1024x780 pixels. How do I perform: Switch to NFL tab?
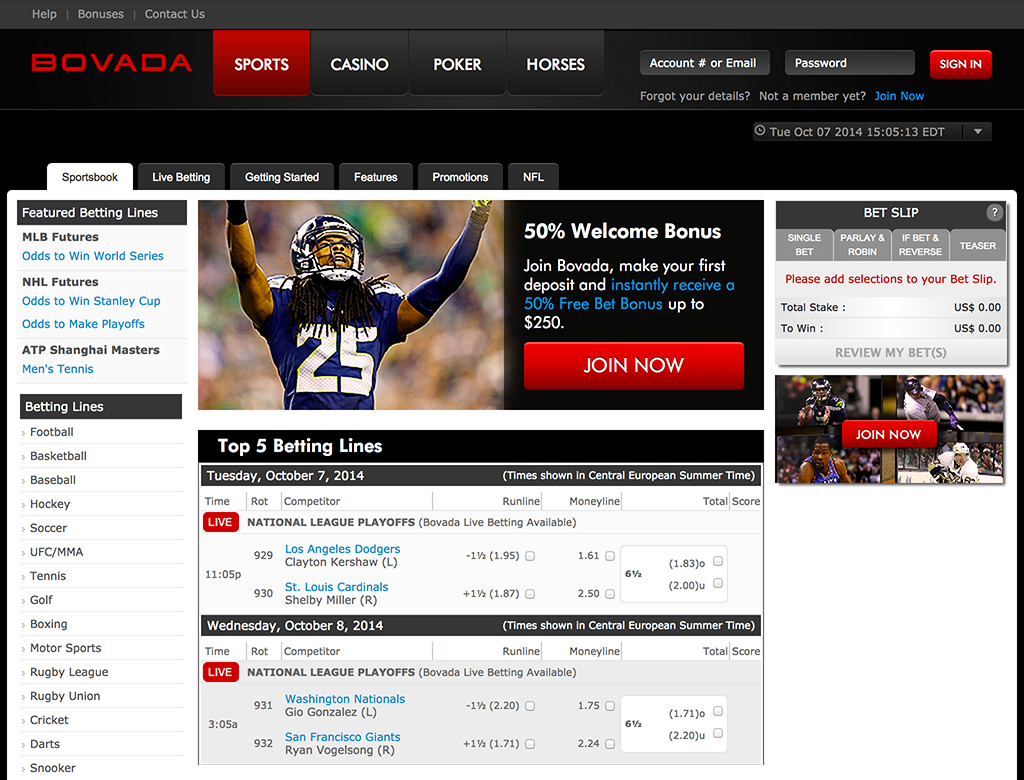click(533, 177)
